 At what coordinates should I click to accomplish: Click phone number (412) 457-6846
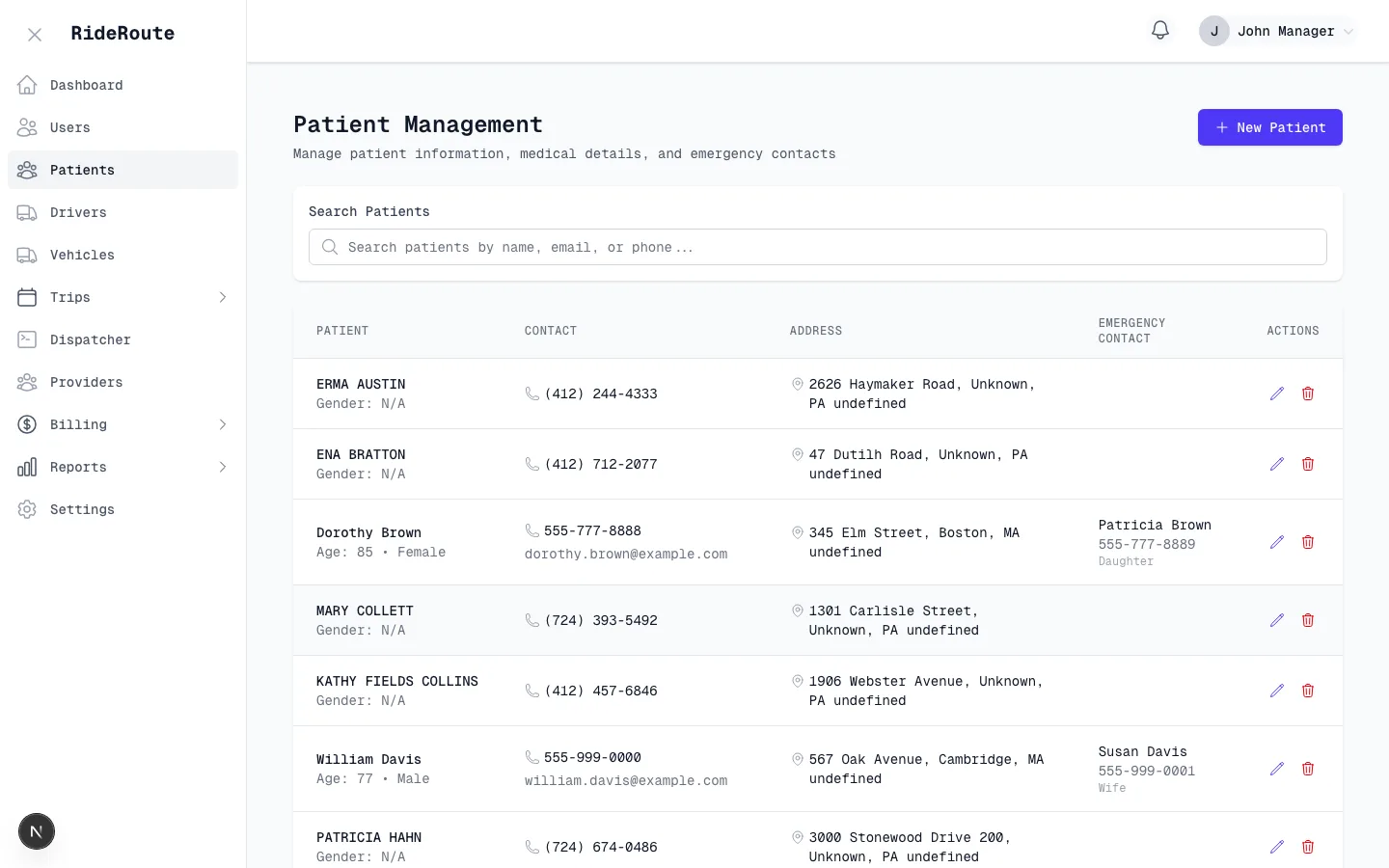point(601,691)
